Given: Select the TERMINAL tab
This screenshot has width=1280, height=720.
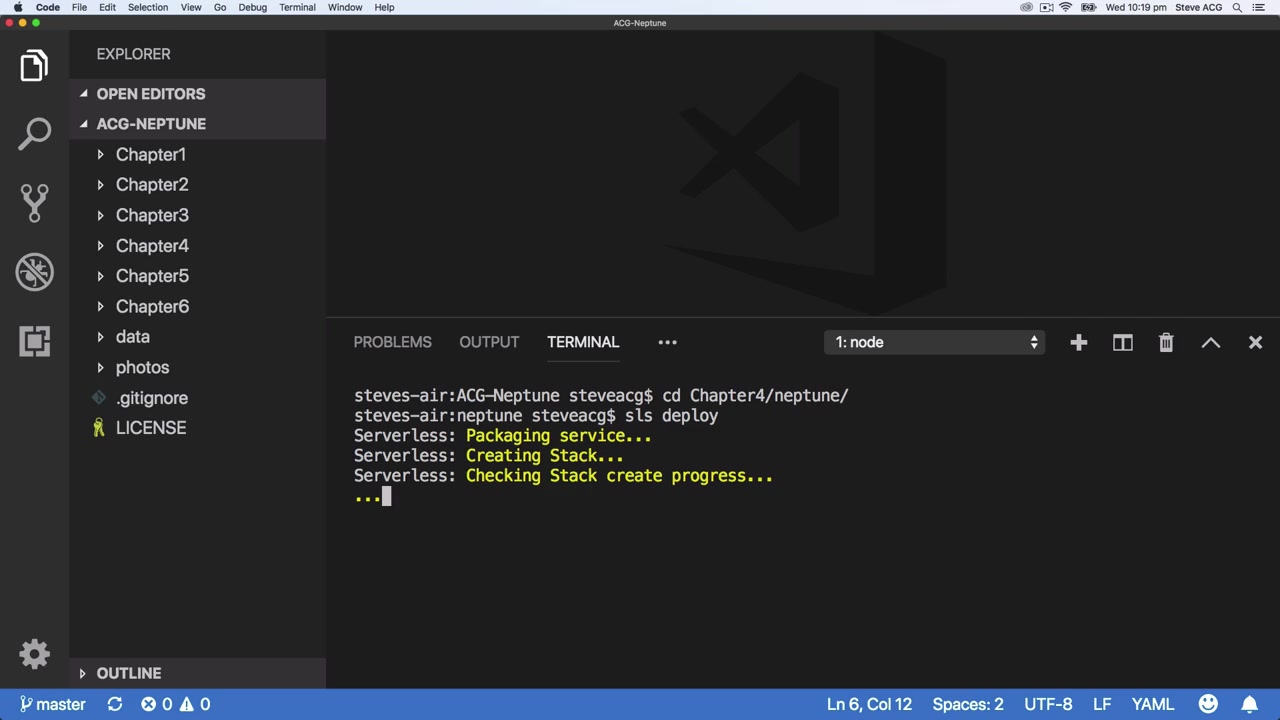Looking at the screenshot, I should 583,342.
